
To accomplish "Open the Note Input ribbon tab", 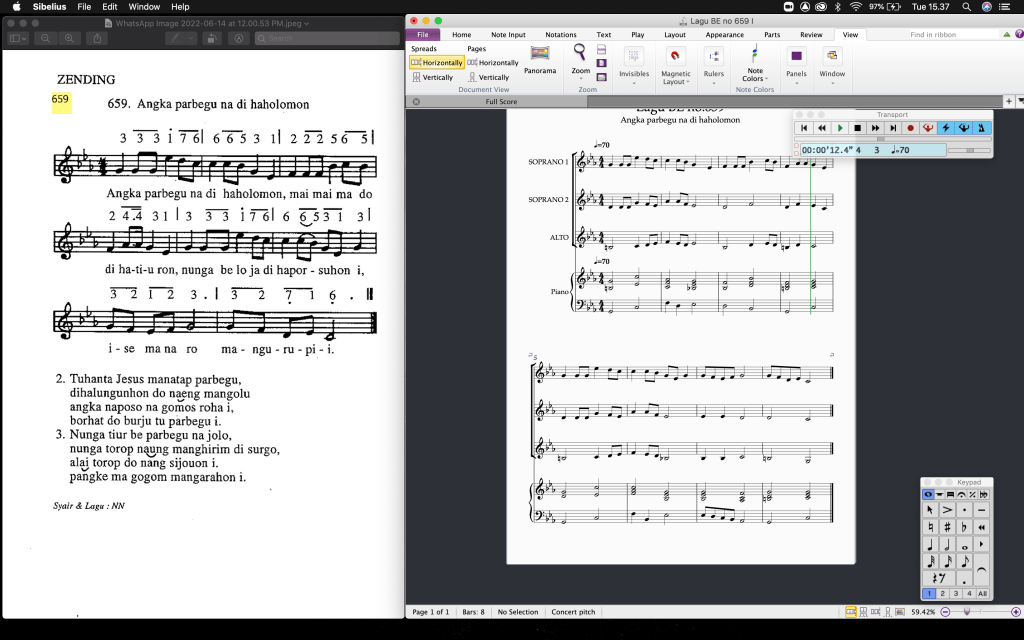I will pos(508,35).
